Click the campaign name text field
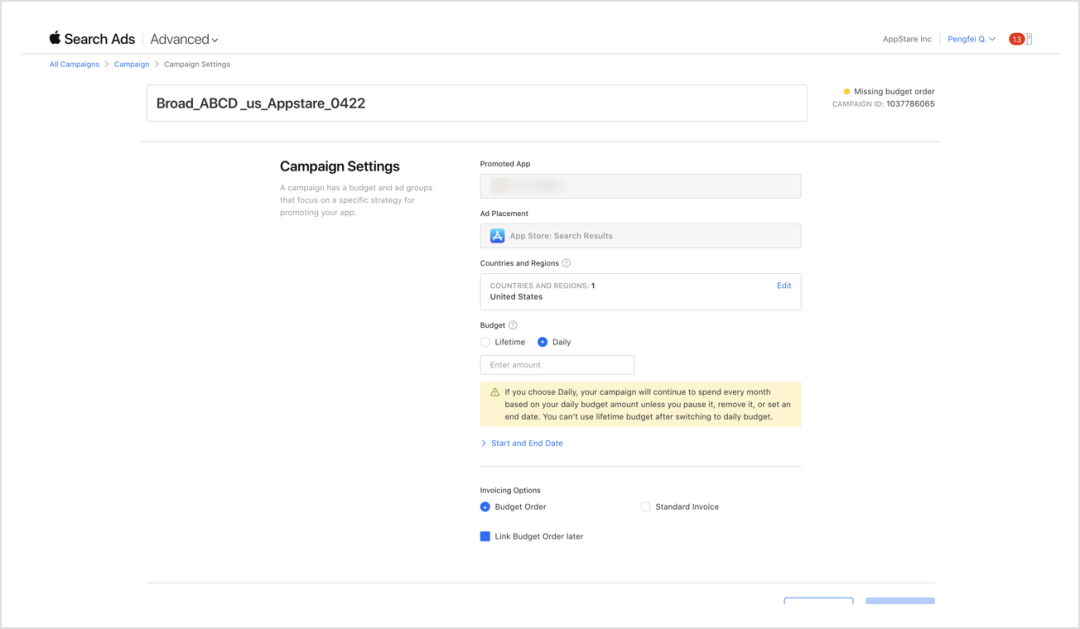The image size is (1080, 629). (476, 103)
